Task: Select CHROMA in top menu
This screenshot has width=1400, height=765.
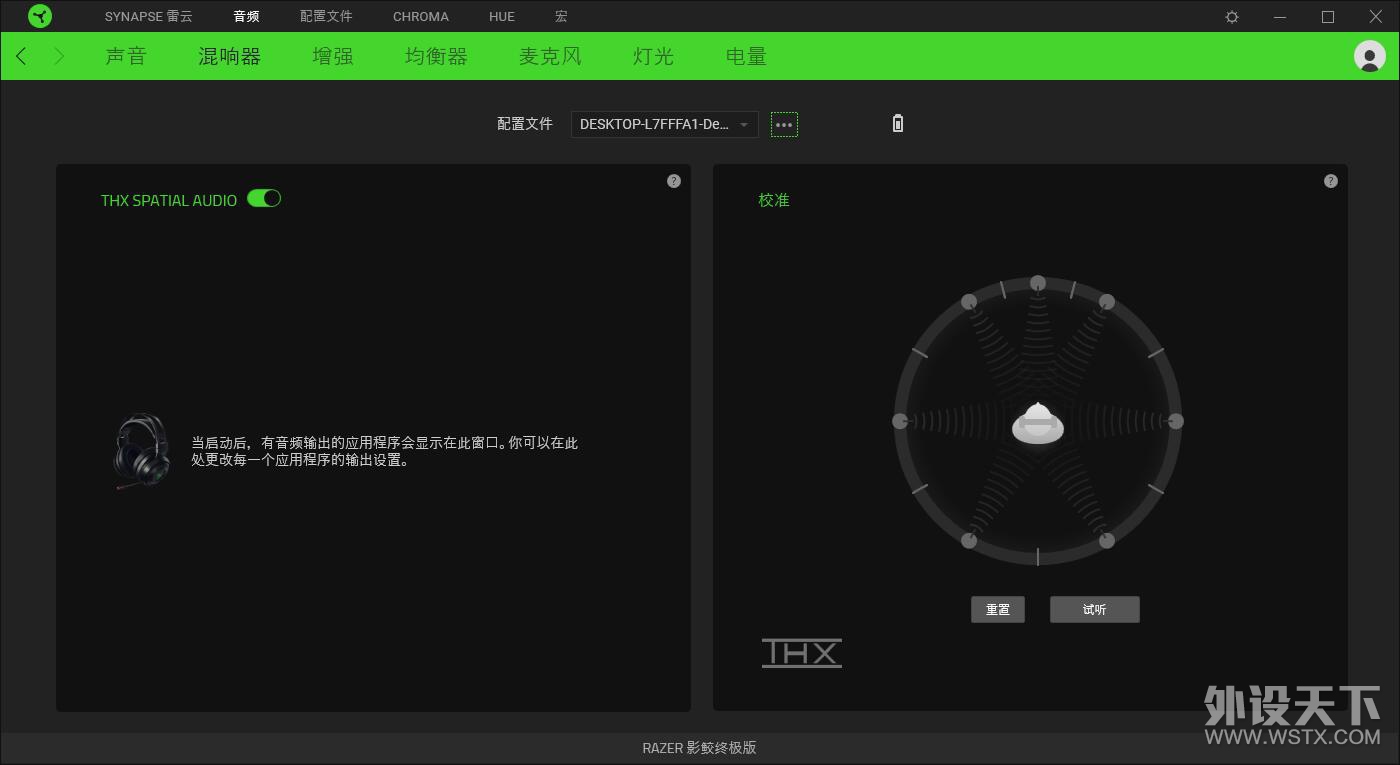Action: pos(421,17)
